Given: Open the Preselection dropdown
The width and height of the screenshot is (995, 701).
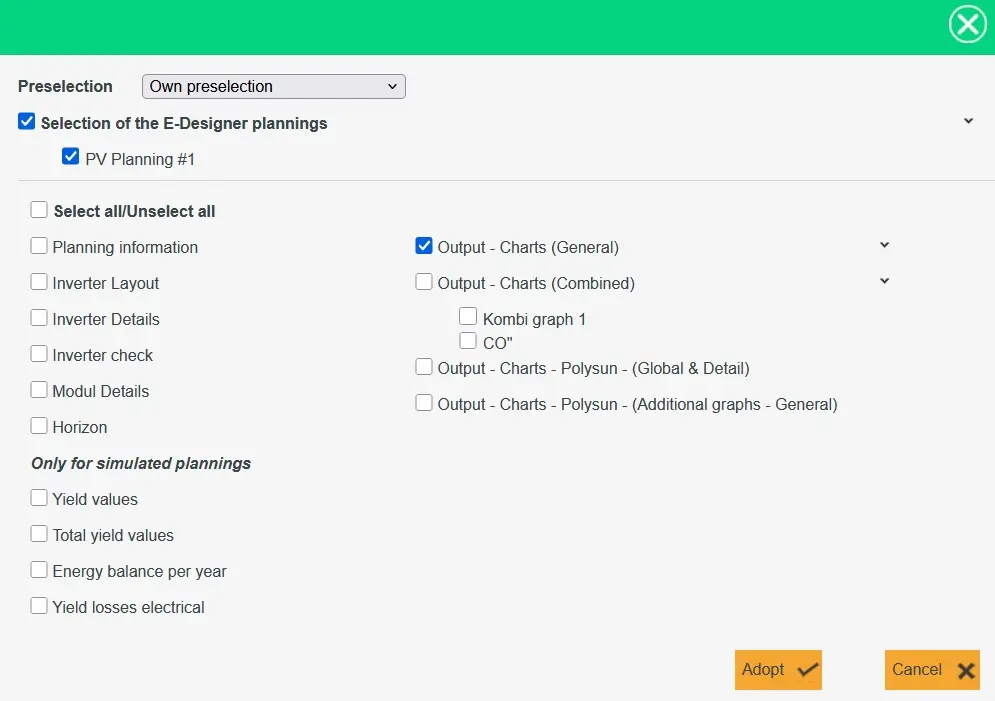Looking at the screenshot, I should pyautogui.click(x=273, y=86).
